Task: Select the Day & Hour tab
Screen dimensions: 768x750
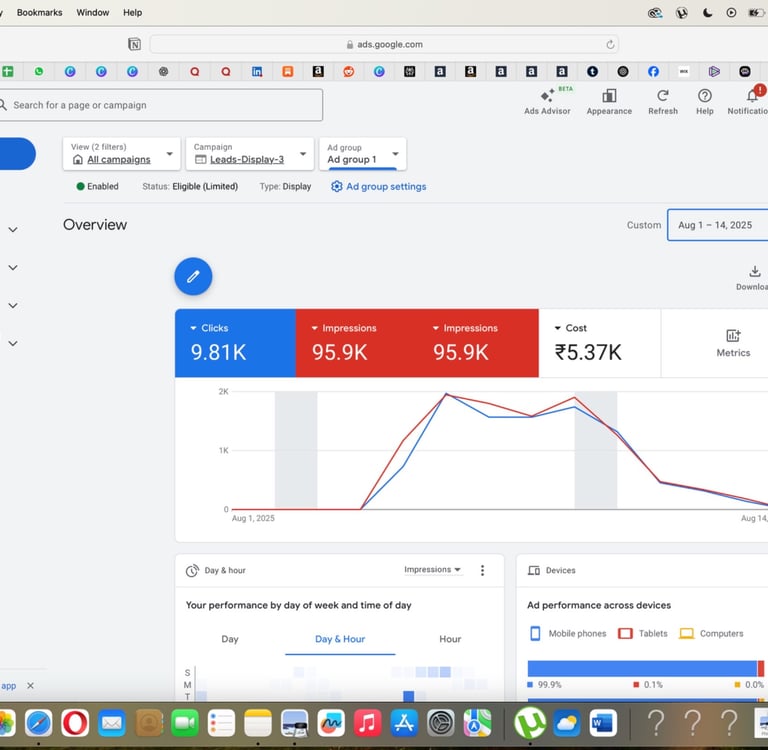Action: point(340,639)
